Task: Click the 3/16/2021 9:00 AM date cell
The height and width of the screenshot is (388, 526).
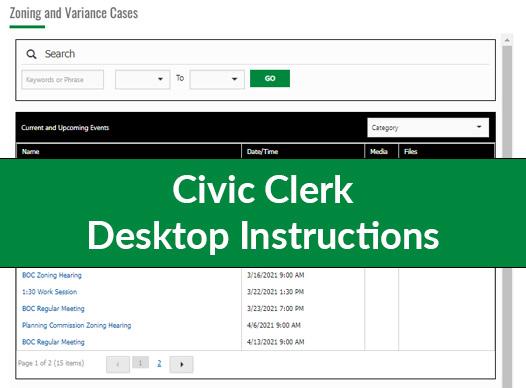Action: (276, 275)
